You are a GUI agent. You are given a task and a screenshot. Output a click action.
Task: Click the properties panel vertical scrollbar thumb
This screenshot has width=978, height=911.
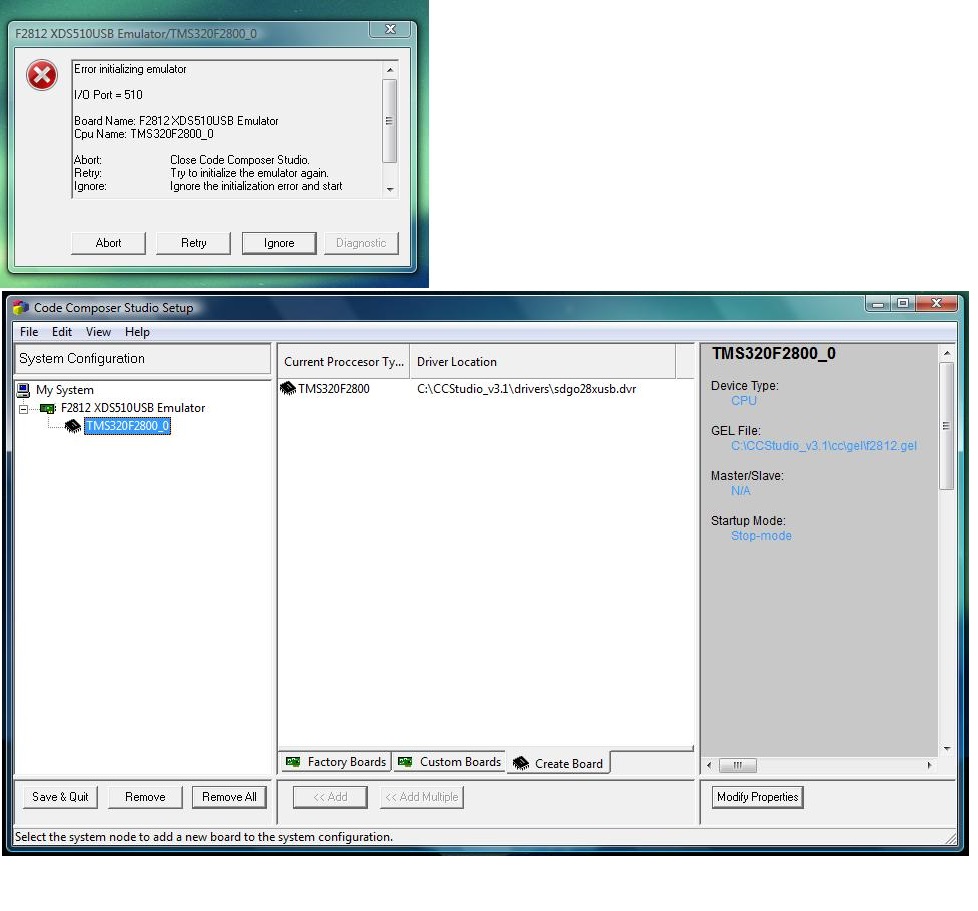(946, 427)
